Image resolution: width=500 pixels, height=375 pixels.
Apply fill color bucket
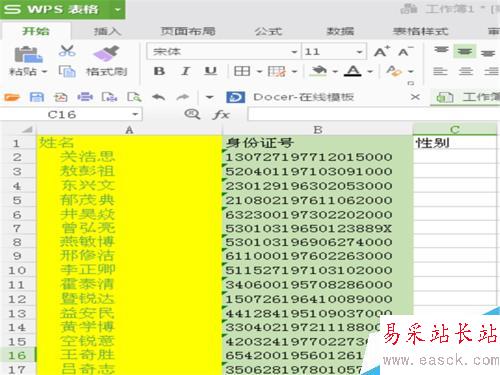(318, 71)
